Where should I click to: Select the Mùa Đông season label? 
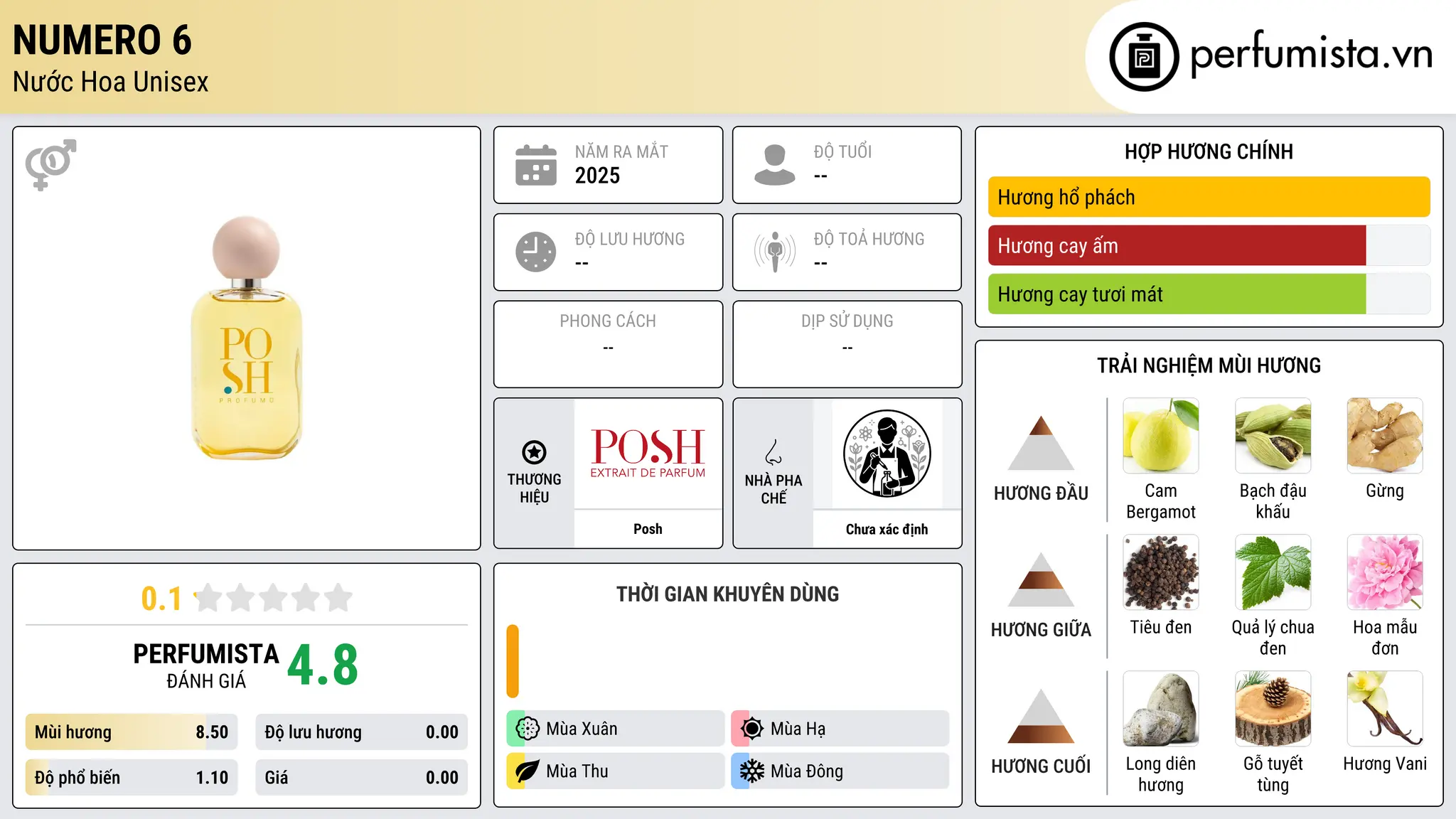click(807, 771)
